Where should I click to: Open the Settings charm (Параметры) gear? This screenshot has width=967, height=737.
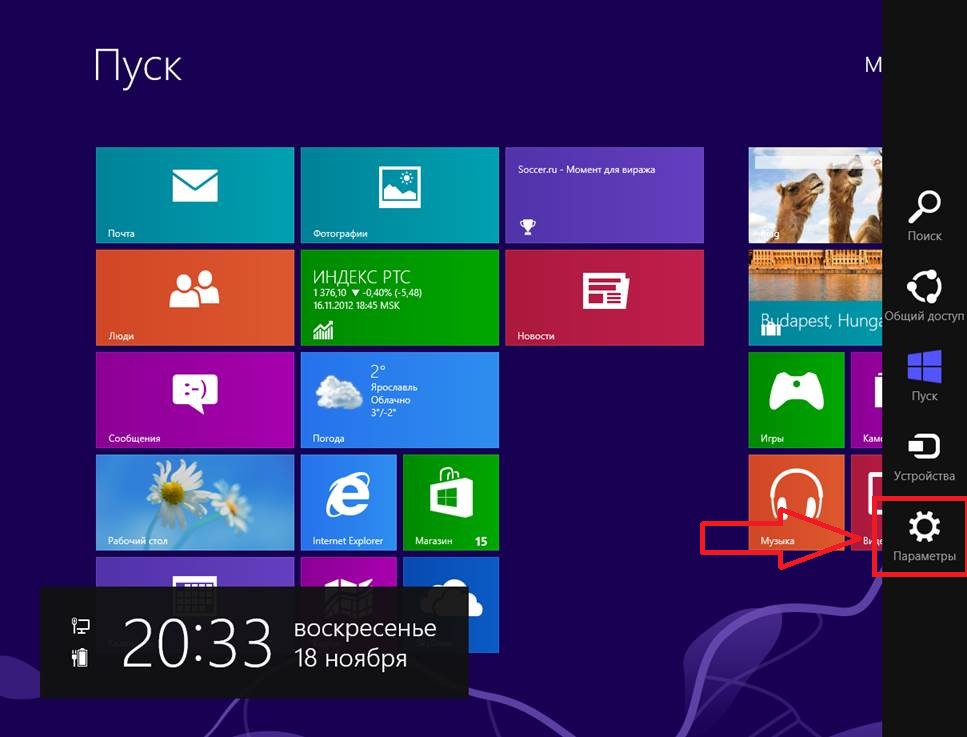pos(924,535)
